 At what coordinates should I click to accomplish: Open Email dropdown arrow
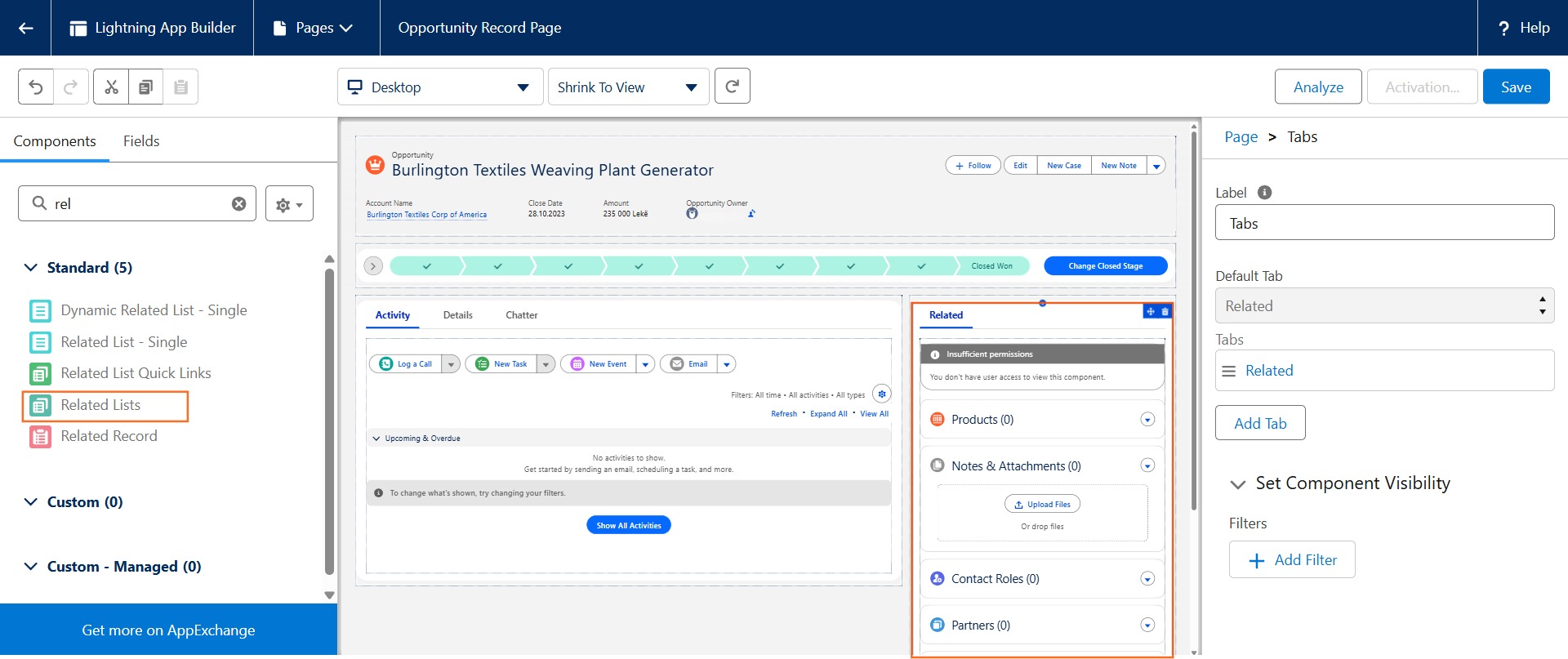(727, 364)
